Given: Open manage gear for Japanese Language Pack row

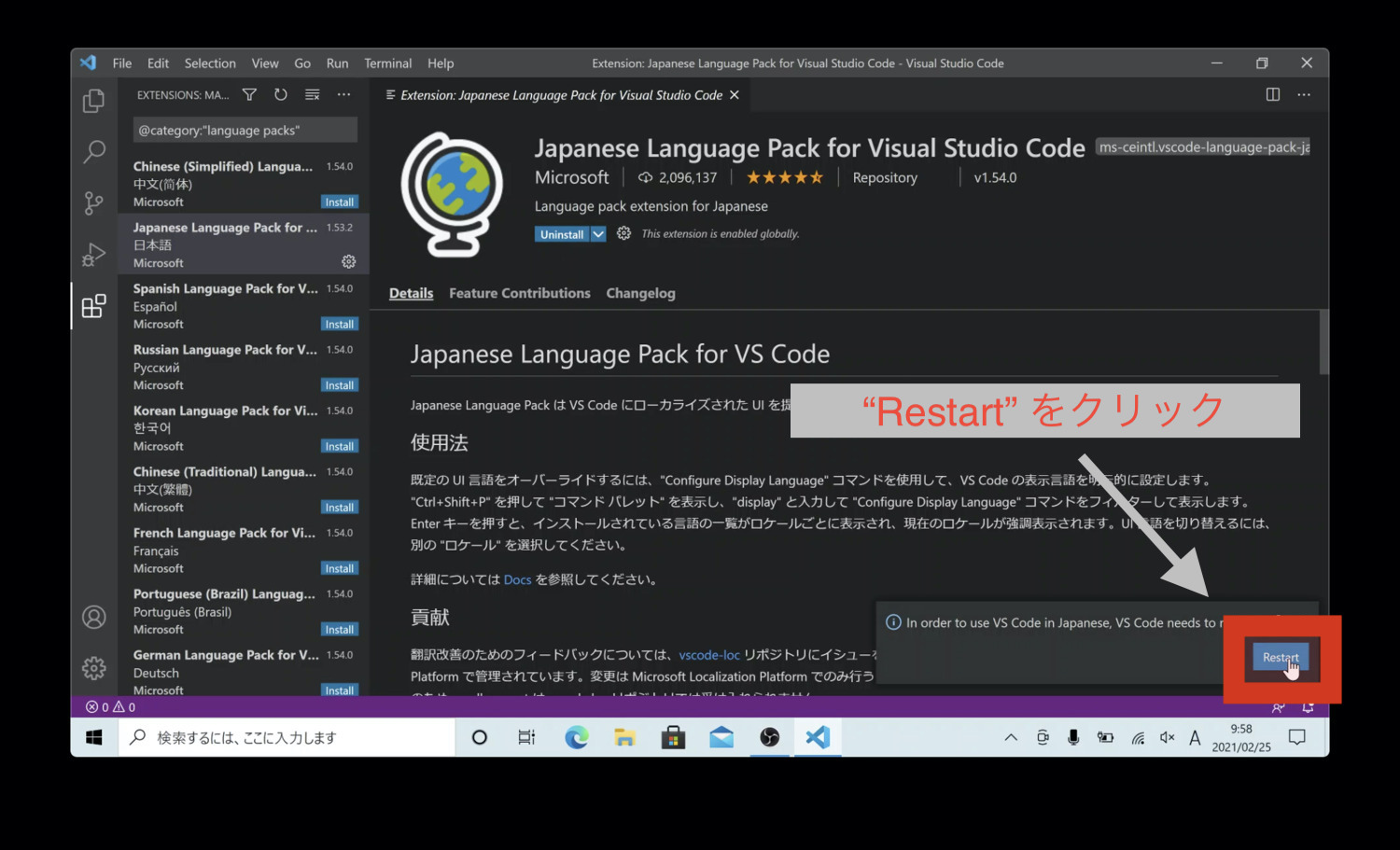Looking at the screenshot, I should [x=349, y=262].
